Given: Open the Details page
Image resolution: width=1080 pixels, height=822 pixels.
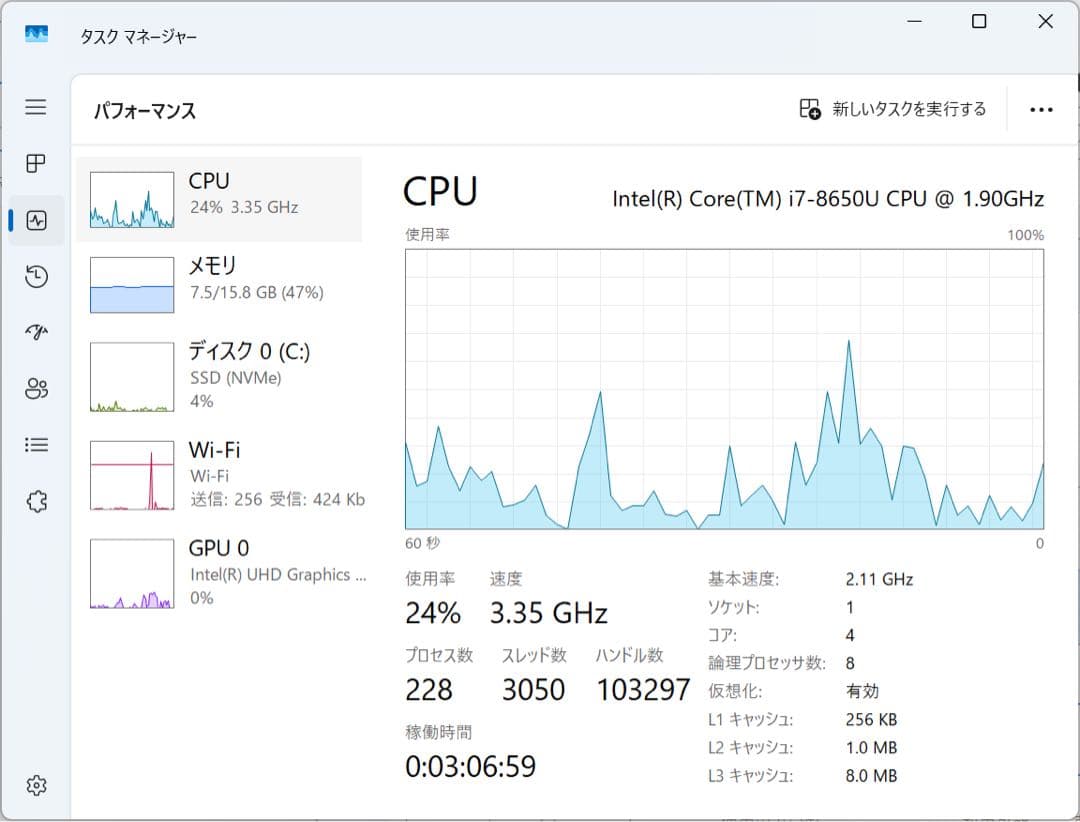Looking at the screenshot, I should coord(36,444).
